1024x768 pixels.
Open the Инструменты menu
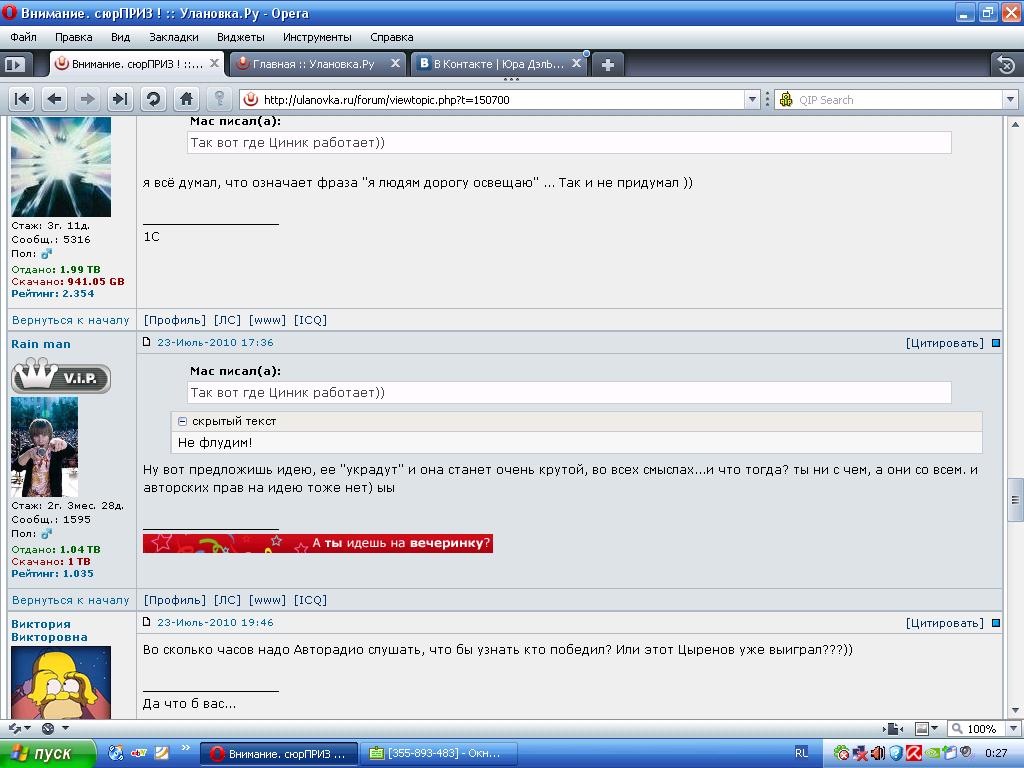(x=317, y=37)
